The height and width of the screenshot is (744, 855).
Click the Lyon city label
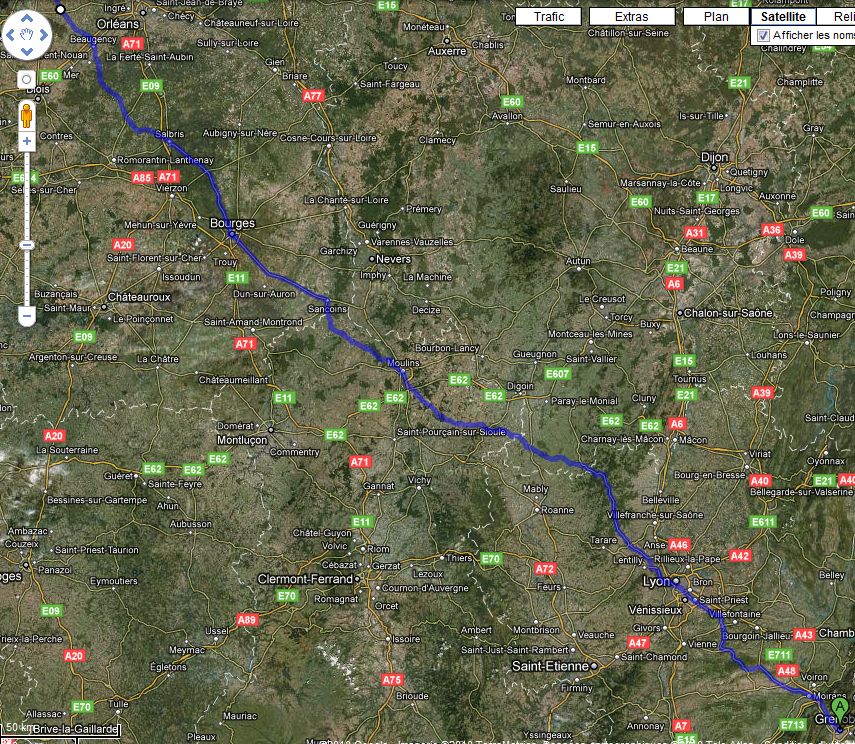[655, 581]
